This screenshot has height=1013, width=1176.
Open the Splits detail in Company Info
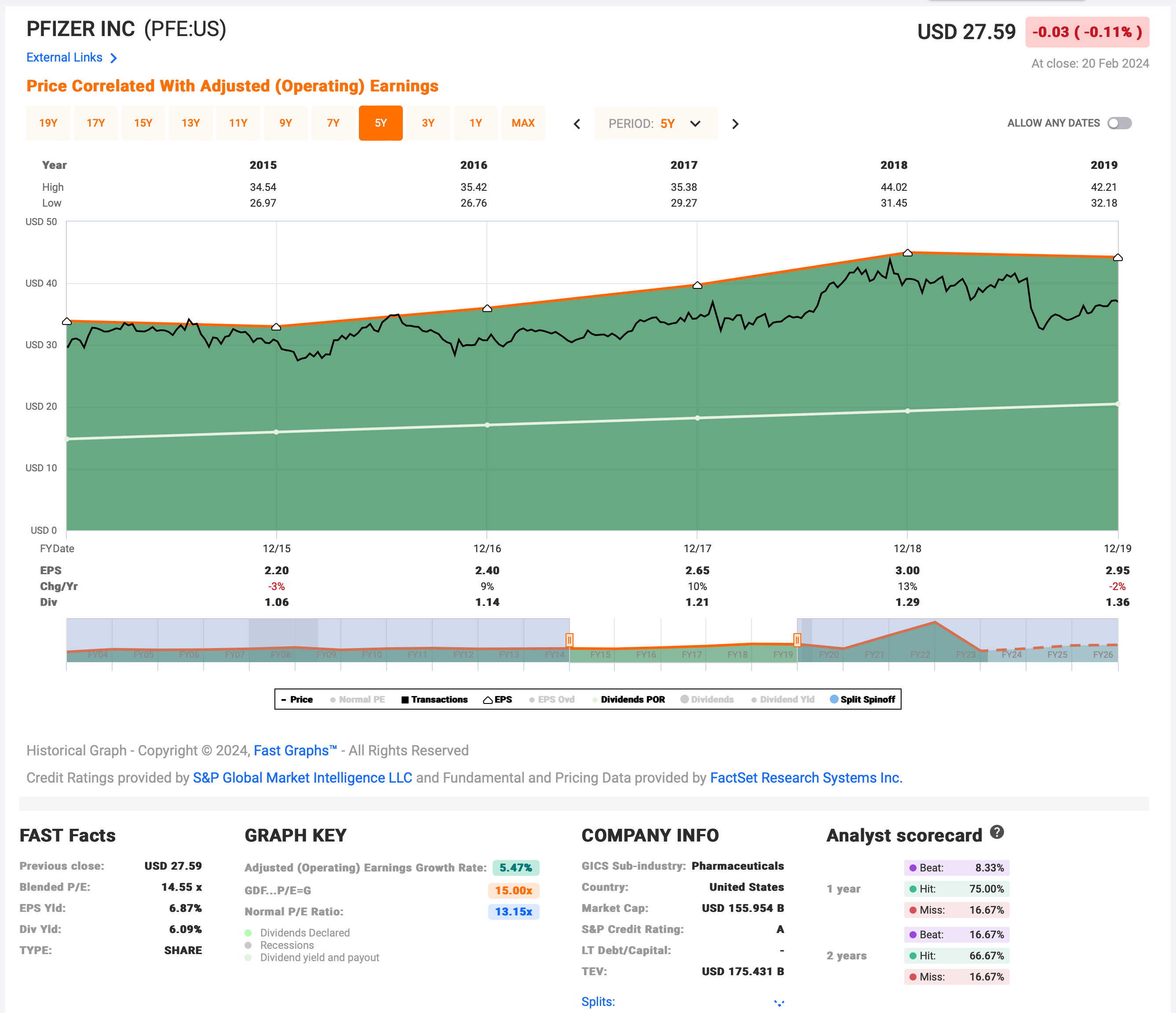click(x=598, y=1001)
